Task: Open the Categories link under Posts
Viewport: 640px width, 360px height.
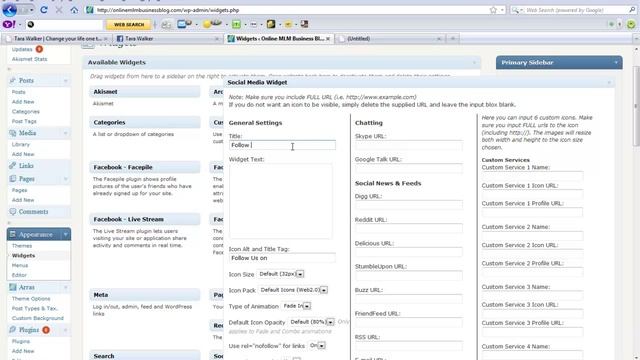Action: click(x=26, y=111)
